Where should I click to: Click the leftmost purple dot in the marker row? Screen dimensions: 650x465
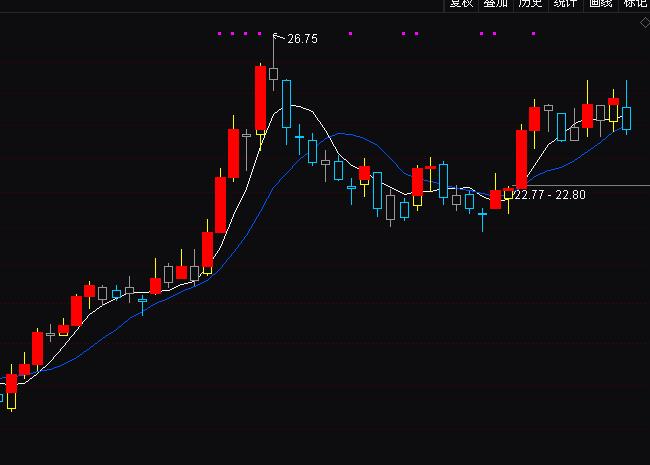click(220, 33)
